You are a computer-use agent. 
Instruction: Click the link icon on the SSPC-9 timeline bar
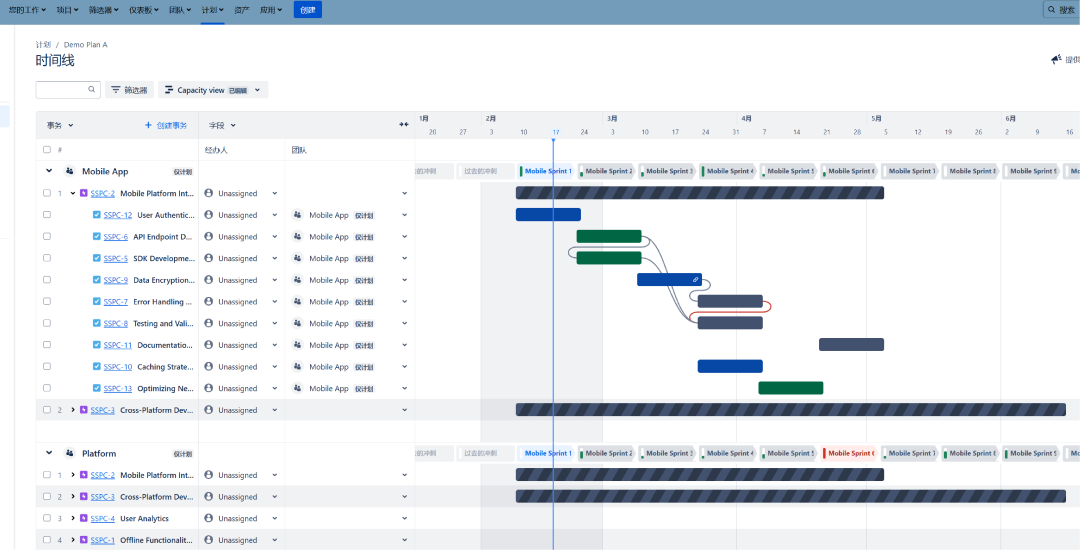[x=696, y=280]
